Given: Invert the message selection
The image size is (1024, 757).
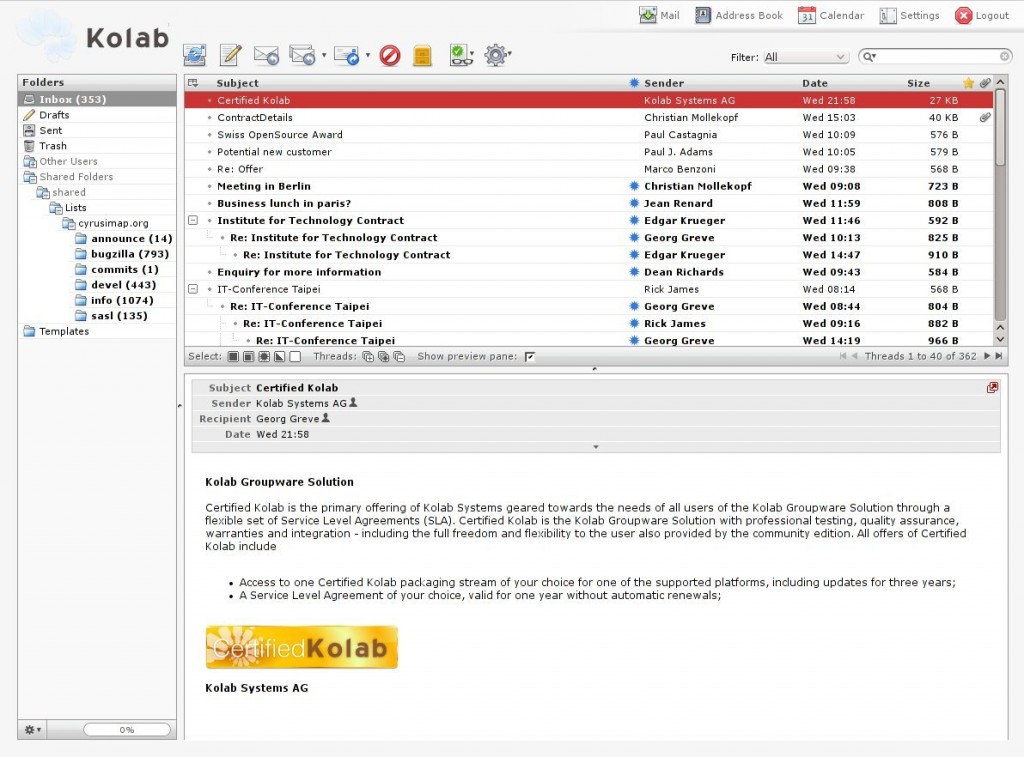Looking at the screenshot, I should click(277, 356).
